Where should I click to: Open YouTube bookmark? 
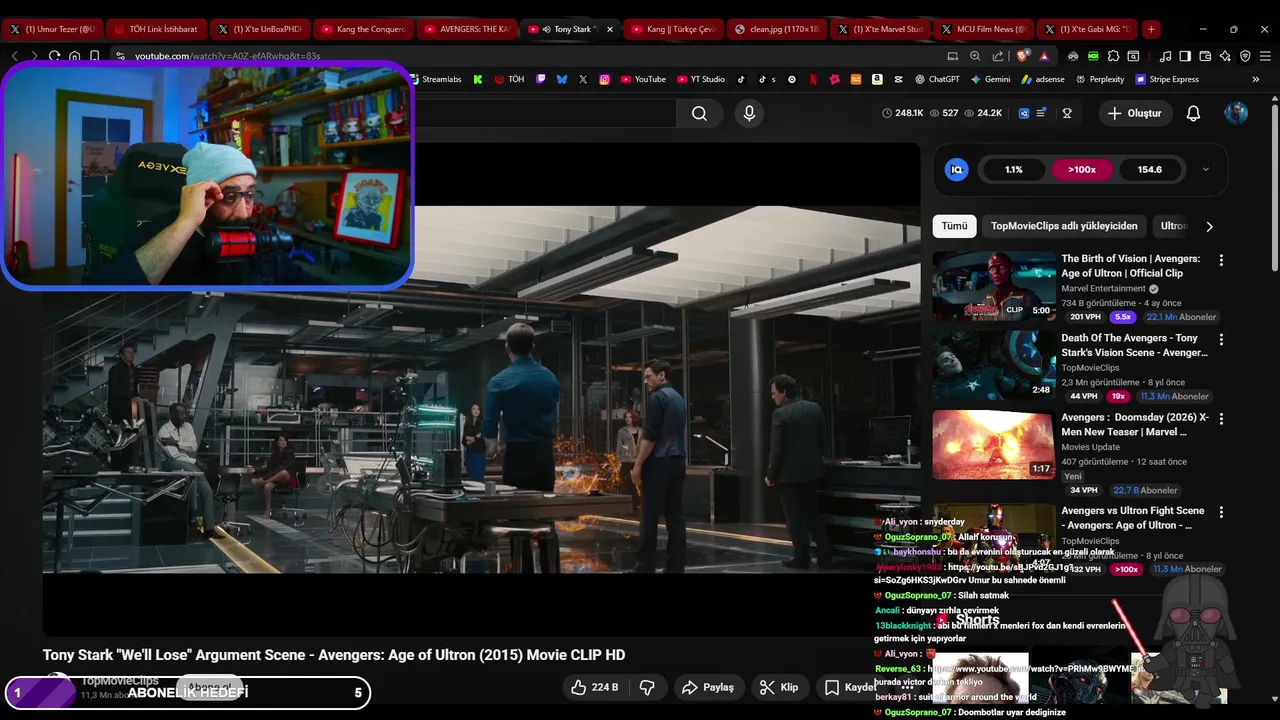[x=643, y=79]
